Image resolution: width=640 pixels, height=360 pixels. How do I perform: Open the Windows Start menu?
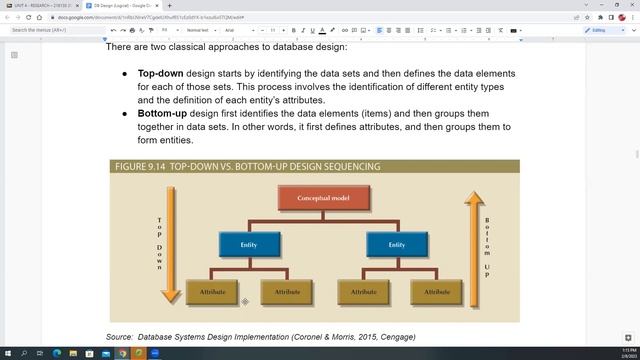tap(8, 353)
